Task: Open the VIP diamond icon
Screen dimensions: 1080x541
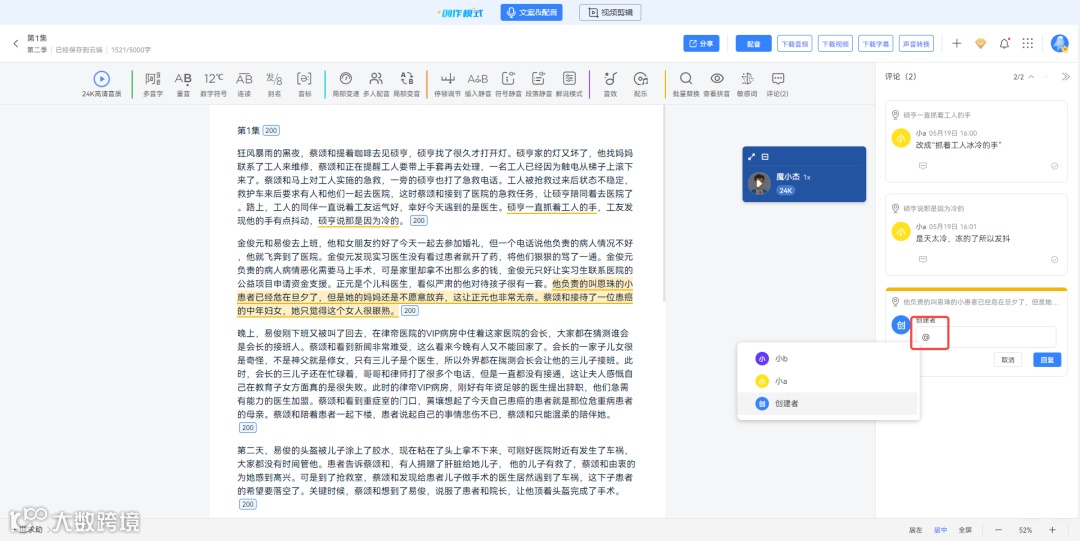Action: pyautogui.click(x=981, y=43)
